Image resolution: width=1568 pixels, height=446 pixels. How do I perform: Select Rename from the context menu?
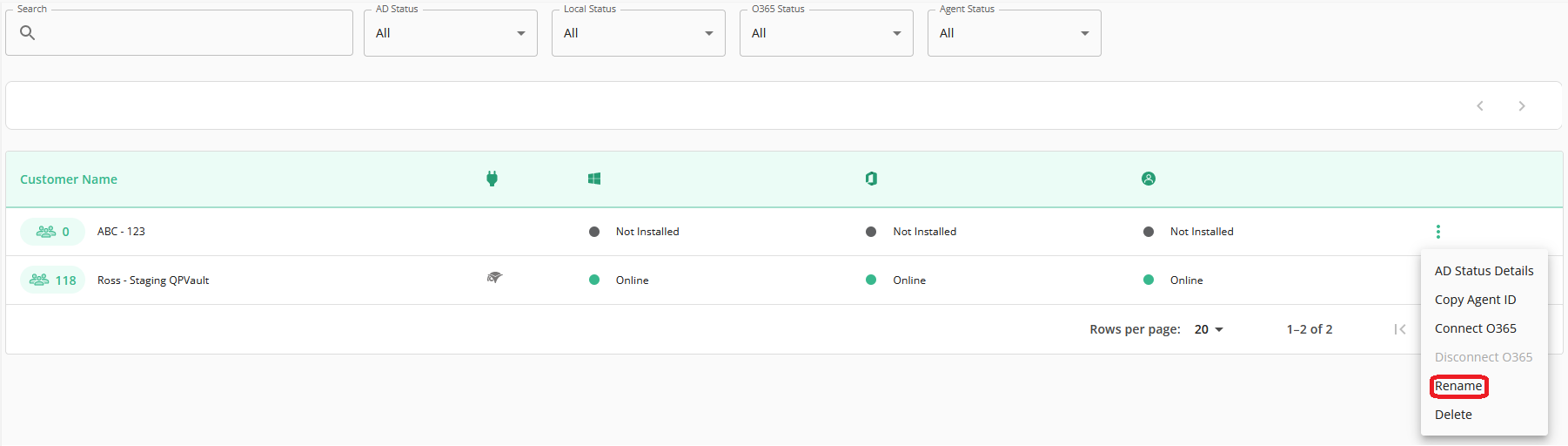[1458, 386]
